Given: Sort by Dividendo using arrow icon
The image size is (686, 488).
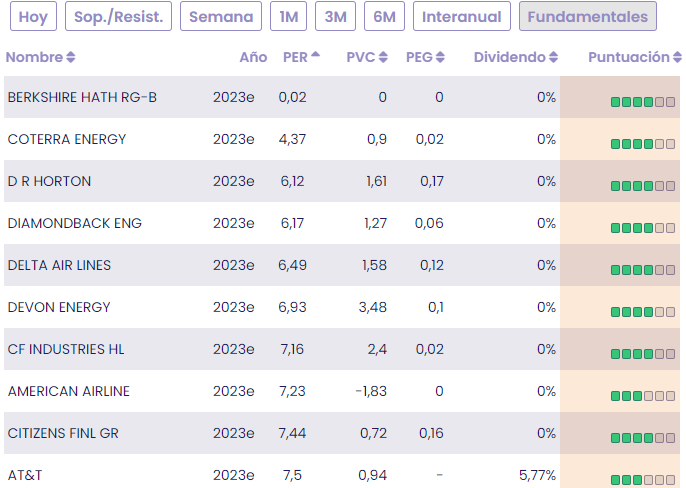Looking at the screenshot, I should pyautogui.click(x=554, y=58).
